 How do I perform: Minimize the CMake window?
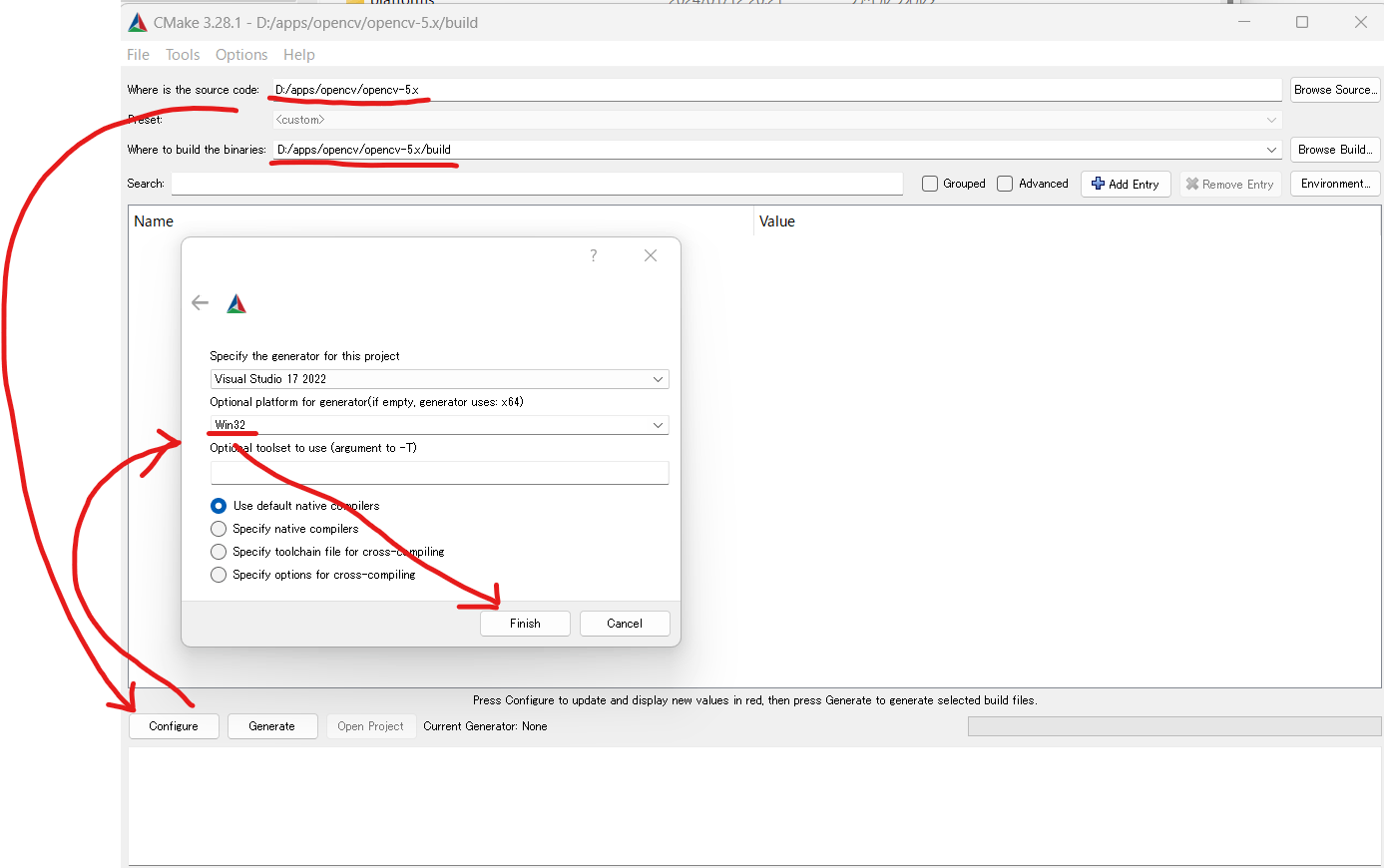point(1244,22)
